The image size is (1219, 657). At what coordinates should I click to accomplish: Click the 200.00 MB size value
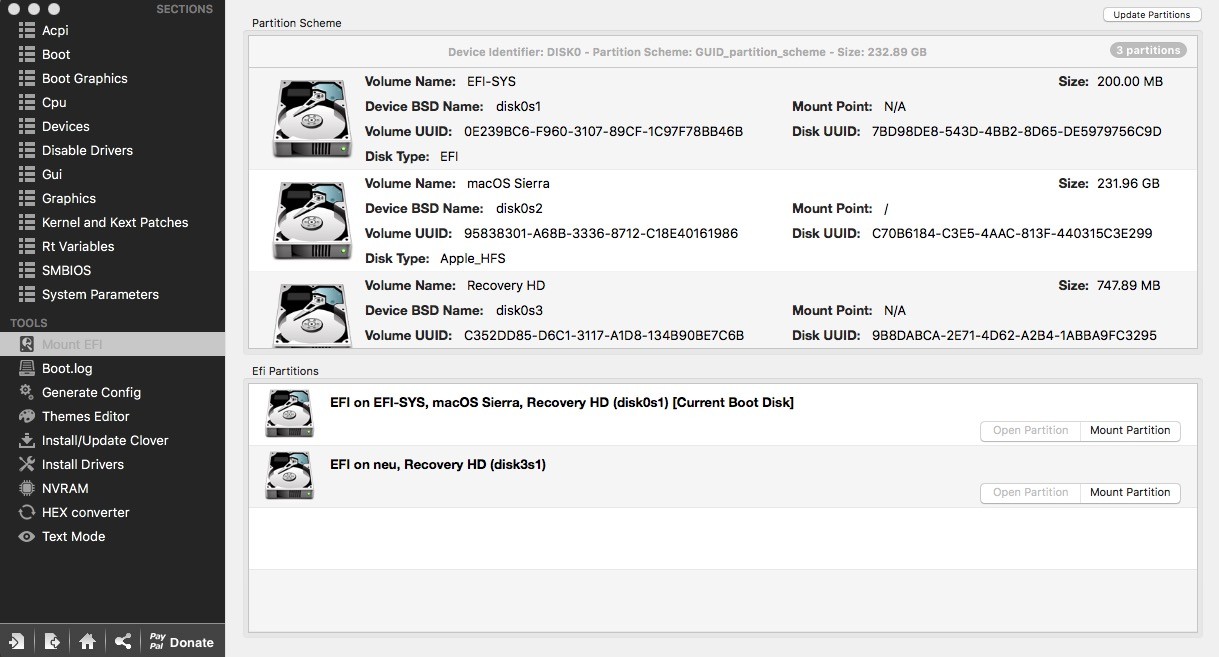click(1130, 81)
